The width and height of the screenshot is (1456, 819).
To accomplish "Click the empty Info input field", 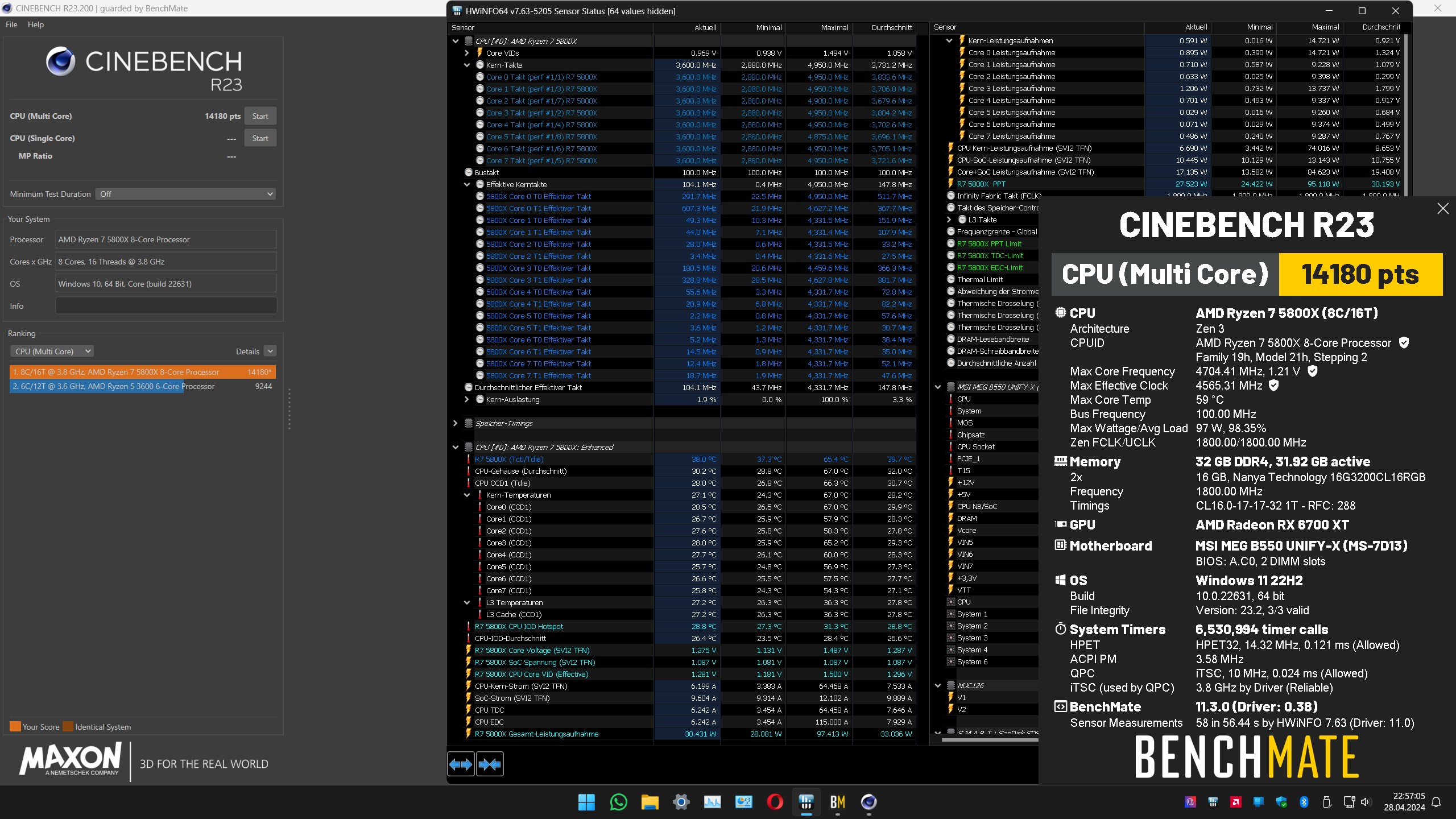I will pos(166,306).
